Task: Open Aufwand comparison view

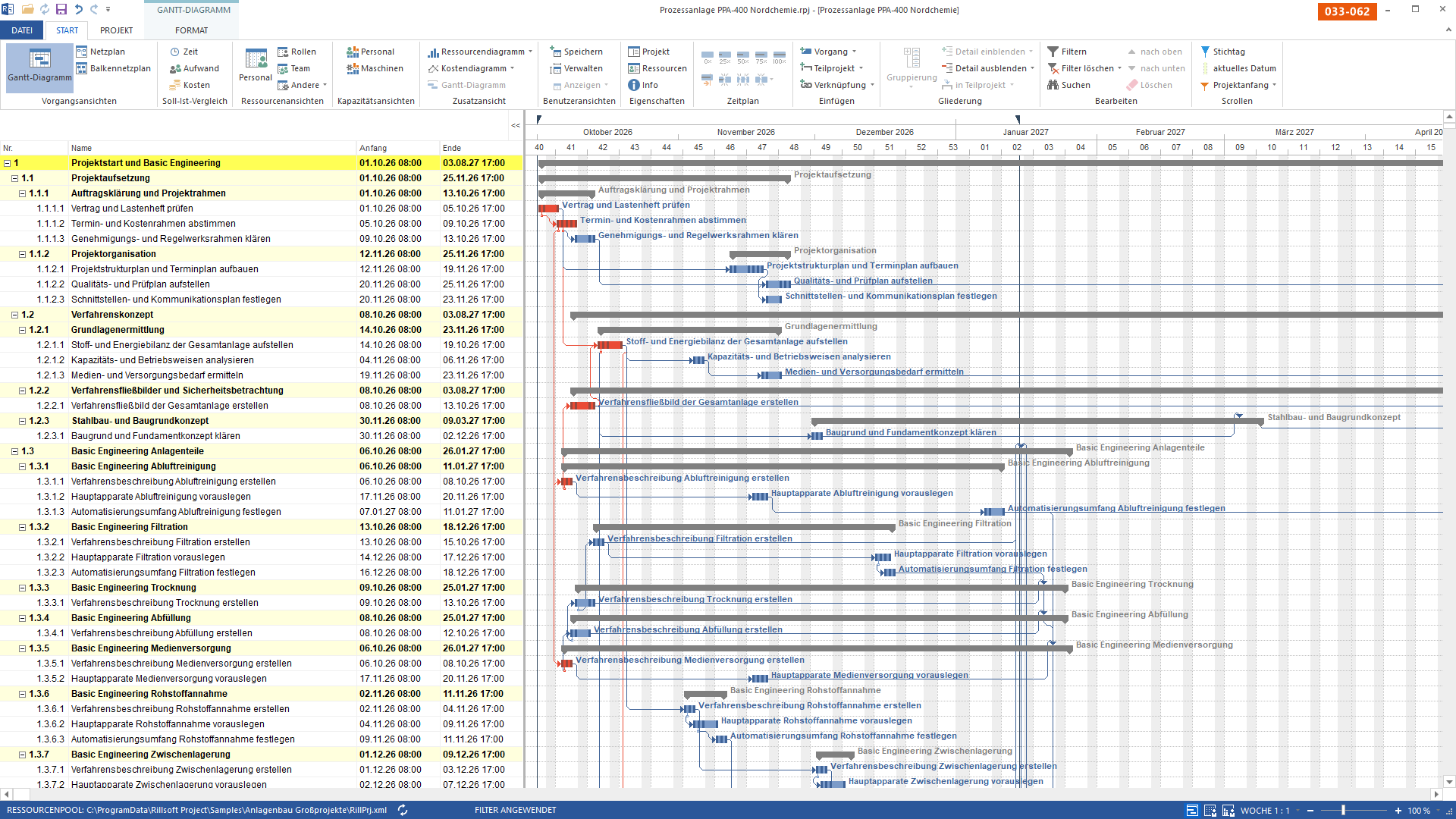Action: (194, 68)
